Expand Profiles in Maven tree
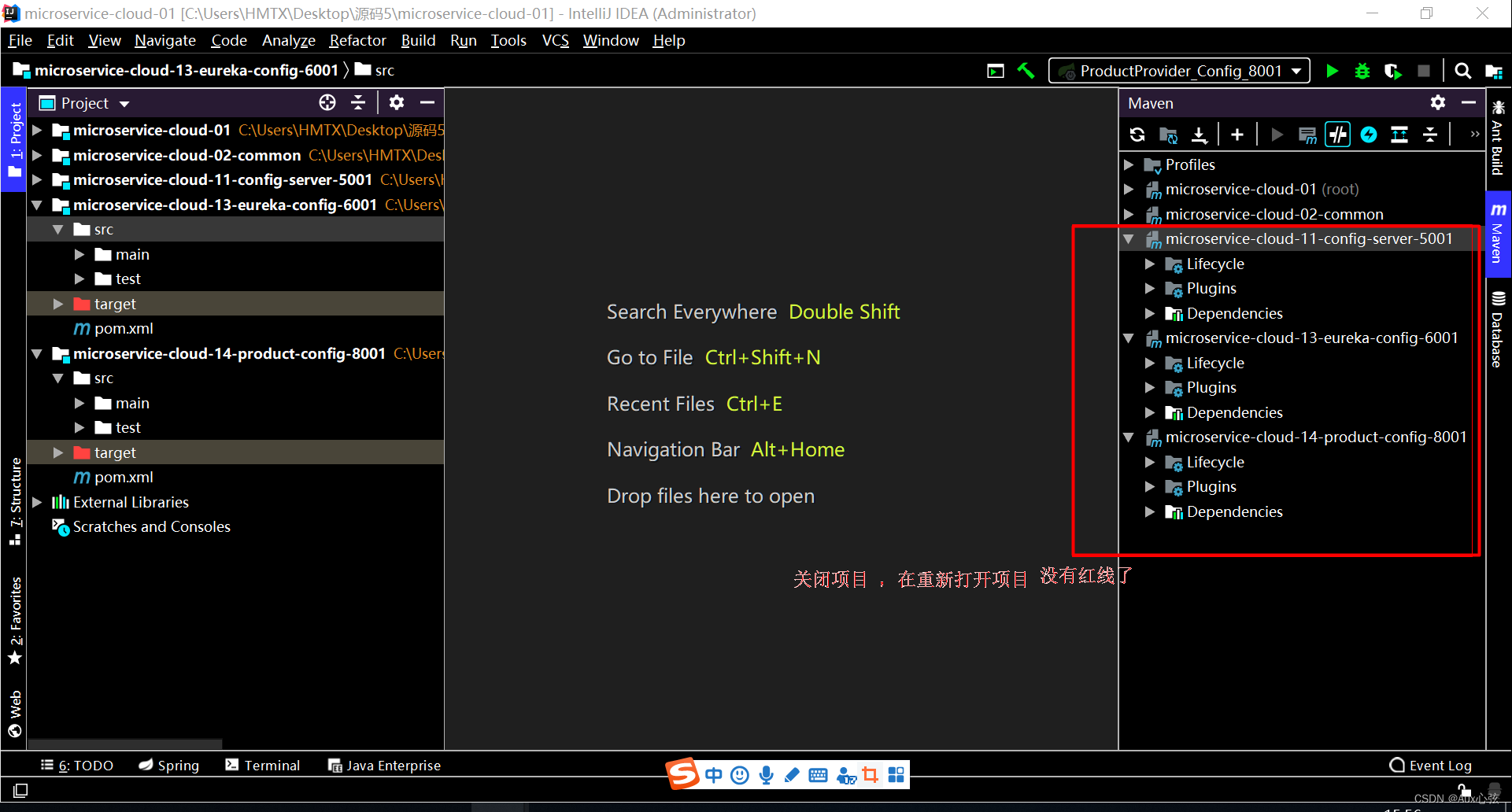Screen dimensions: 1512x812 [x=1129, y=164]
